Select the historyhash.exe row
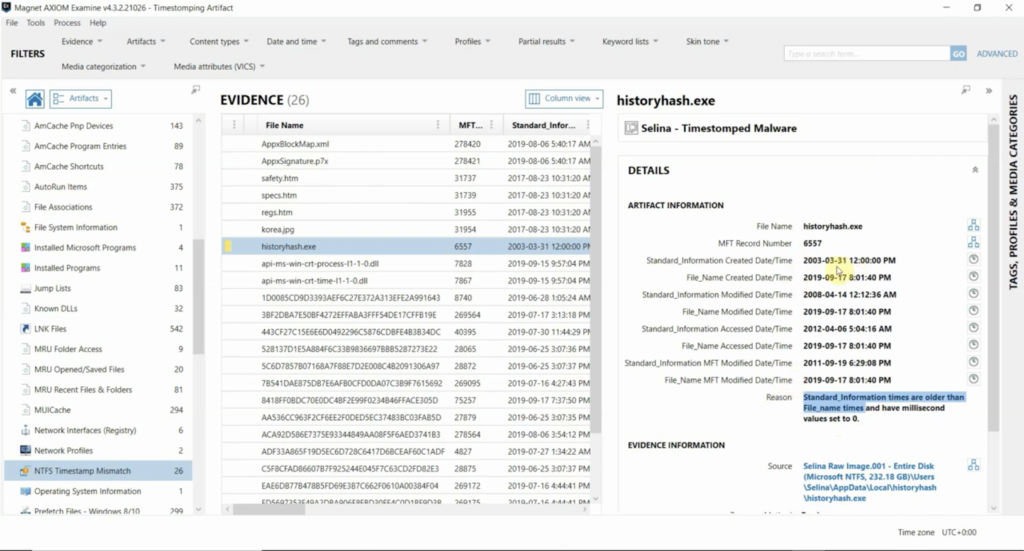 tap(407, 247)
